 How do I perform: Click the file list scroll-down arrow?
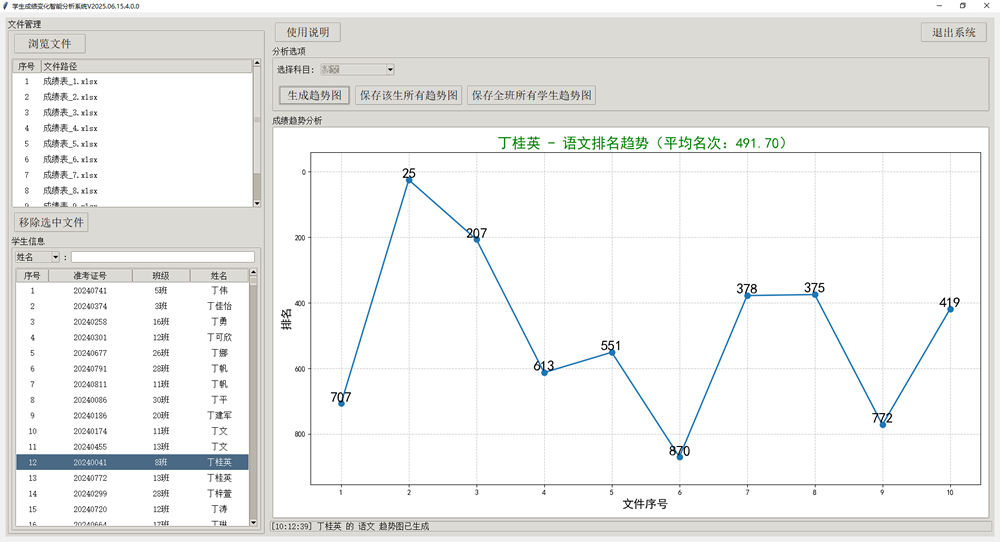tap(257, 203)
